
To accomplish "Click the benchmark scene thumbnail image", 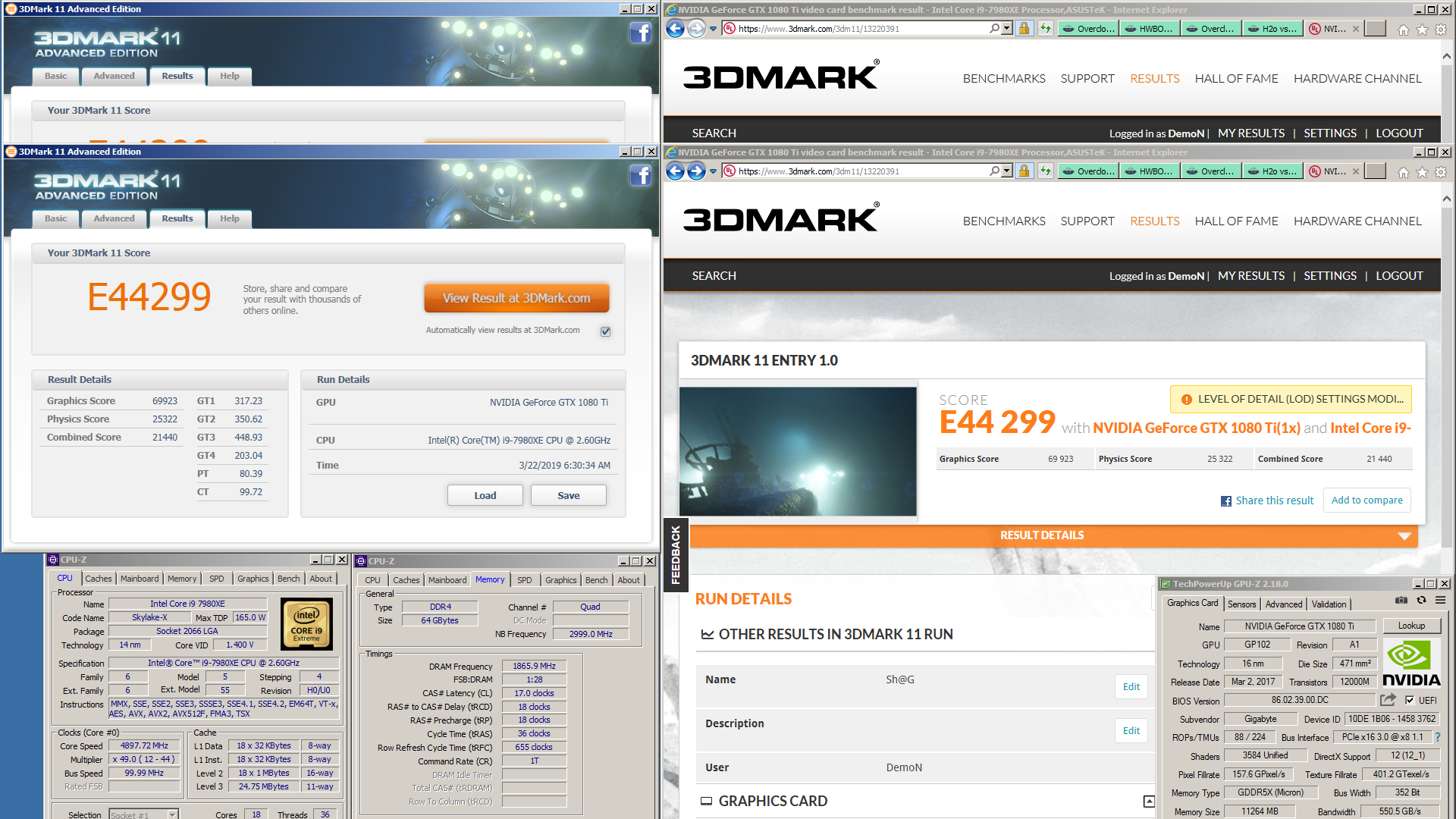I will point(798,452).
